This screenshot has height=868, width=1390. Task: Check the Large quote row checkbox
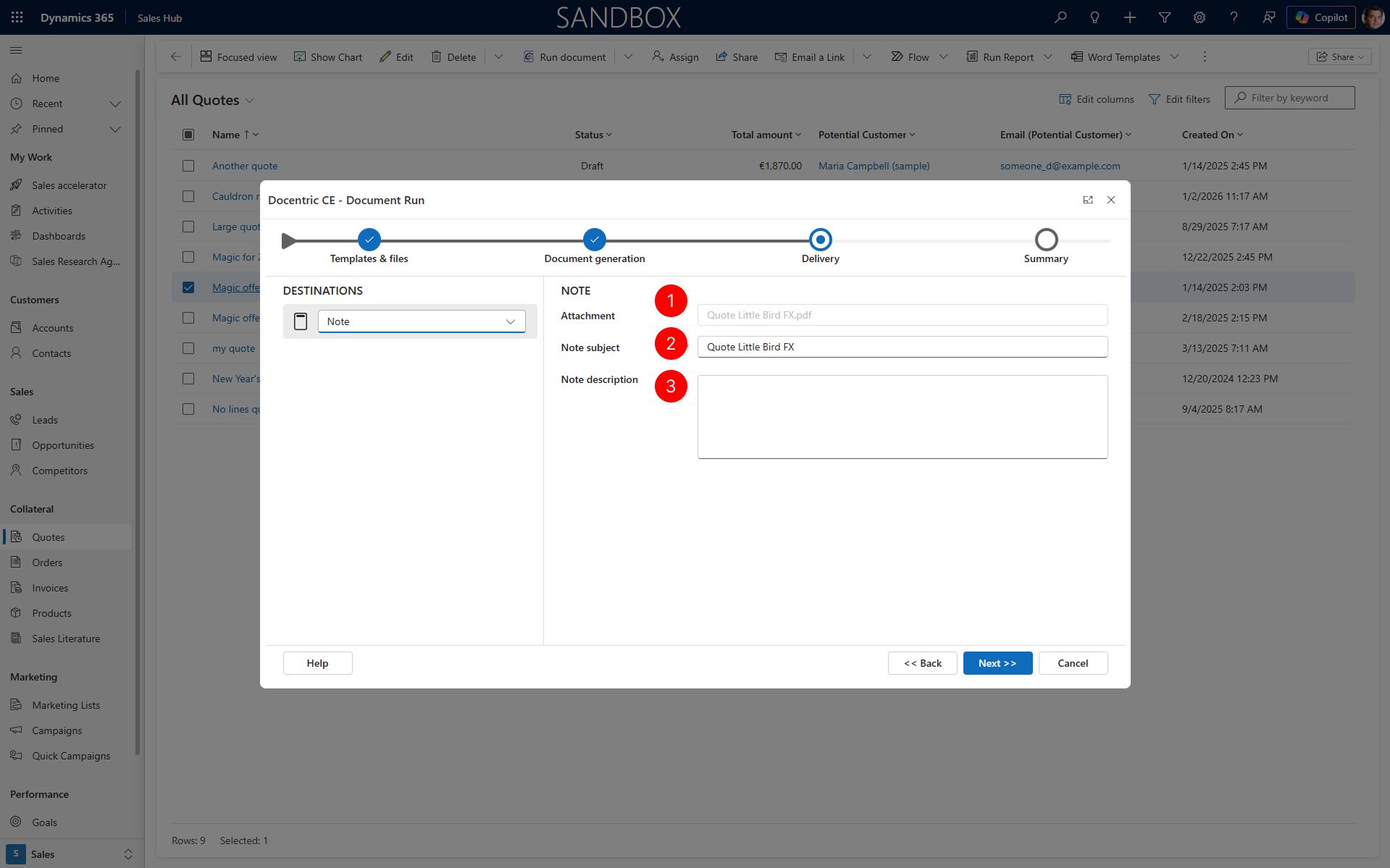[x=188, y=227]
